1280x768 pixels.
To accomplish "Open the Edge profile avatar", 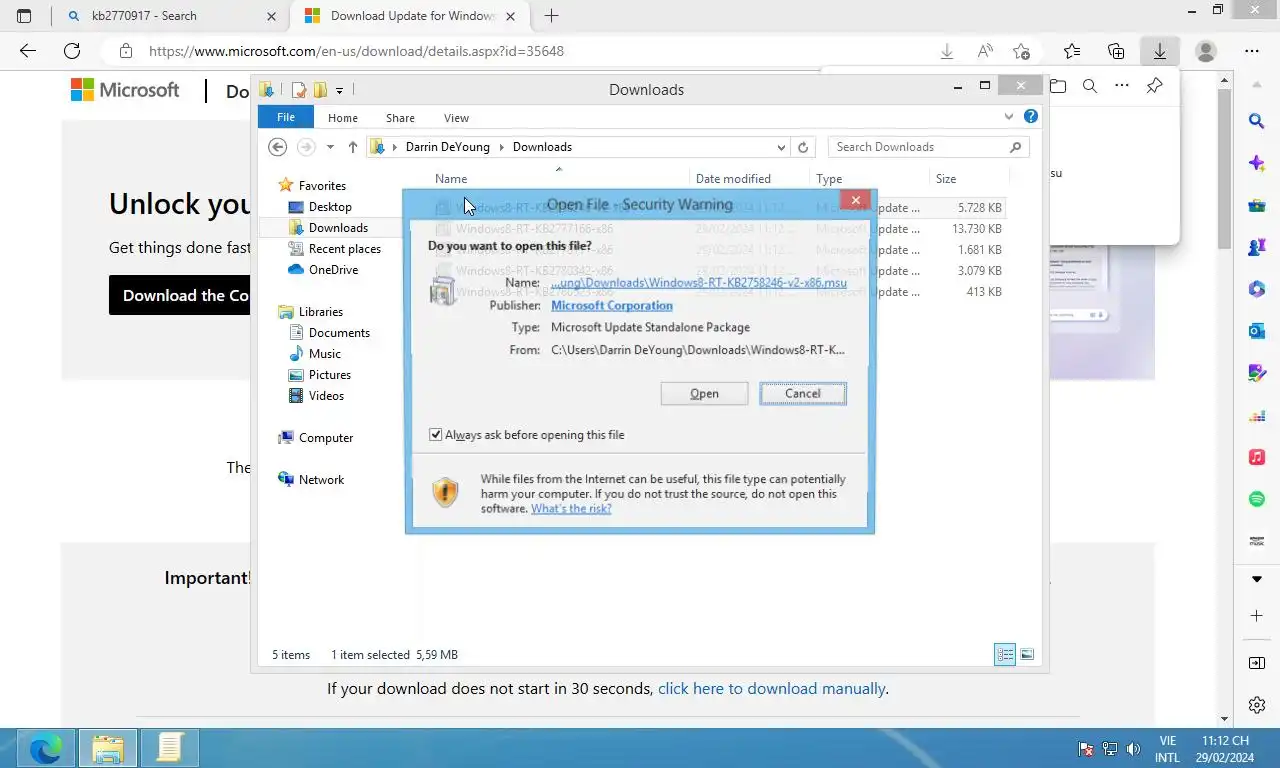I will pos(1206,51).
